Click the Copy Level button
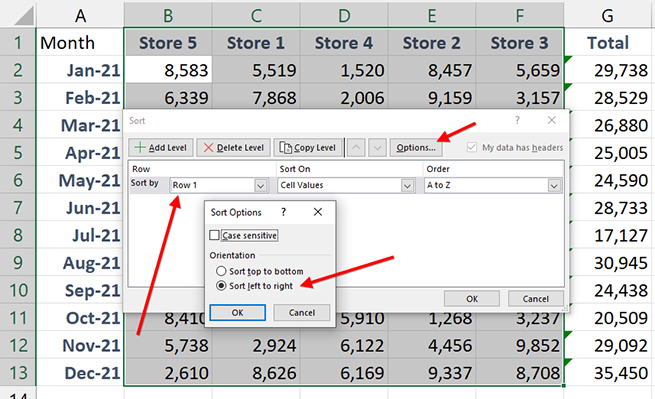The width and height of the screenshot is (655, 399). (308, 147)
